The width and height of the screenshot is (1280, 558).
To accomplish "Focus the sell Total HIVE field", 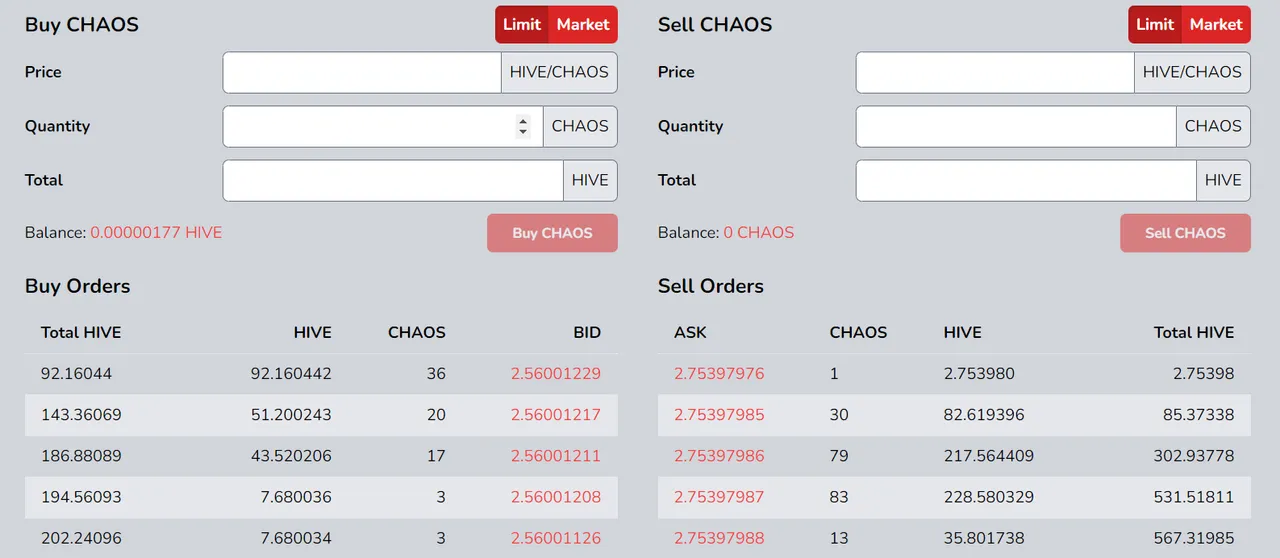I will coord(1026,180).
